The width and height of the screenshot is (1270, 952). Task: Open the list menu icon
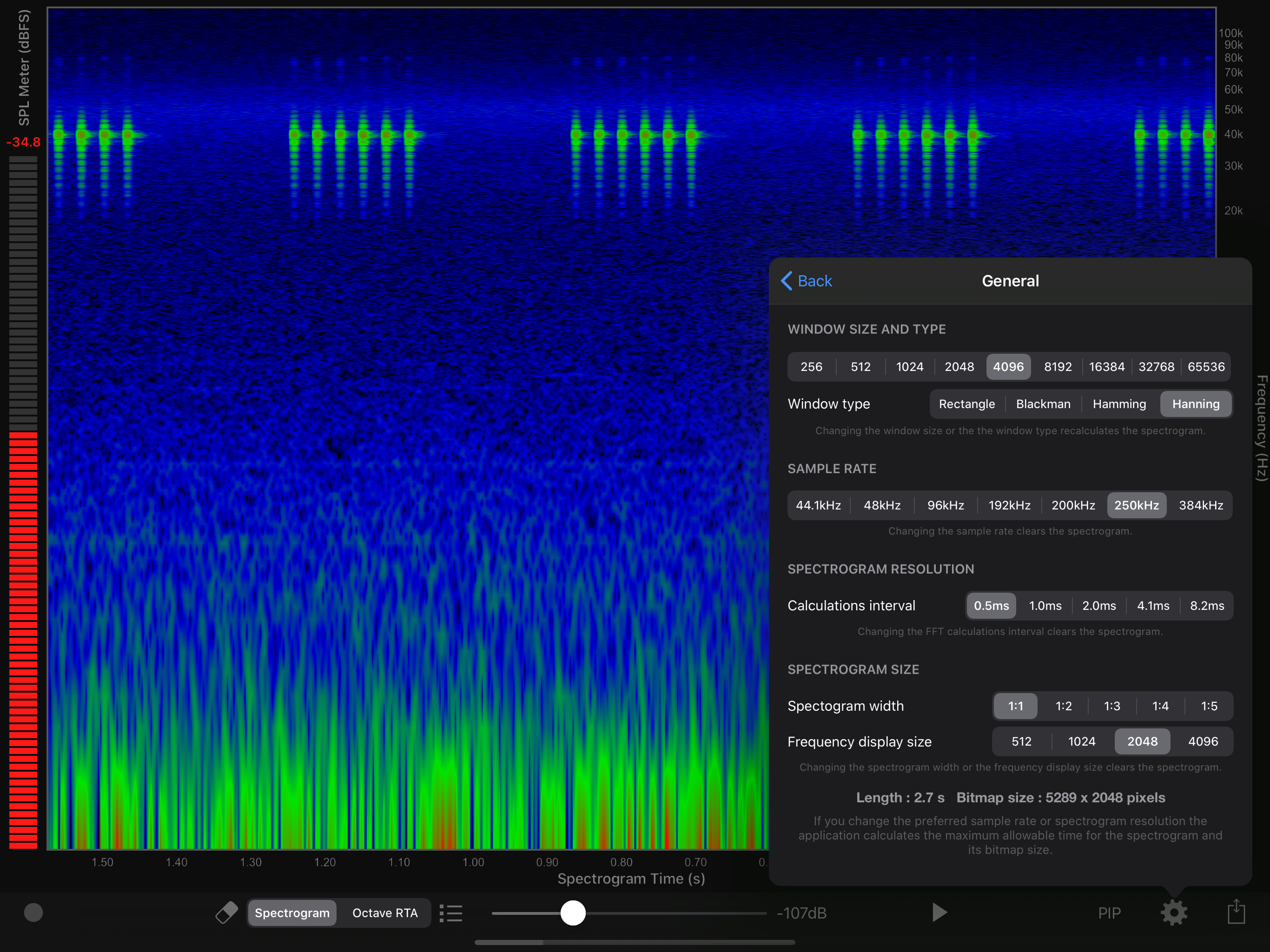[451, 913]
